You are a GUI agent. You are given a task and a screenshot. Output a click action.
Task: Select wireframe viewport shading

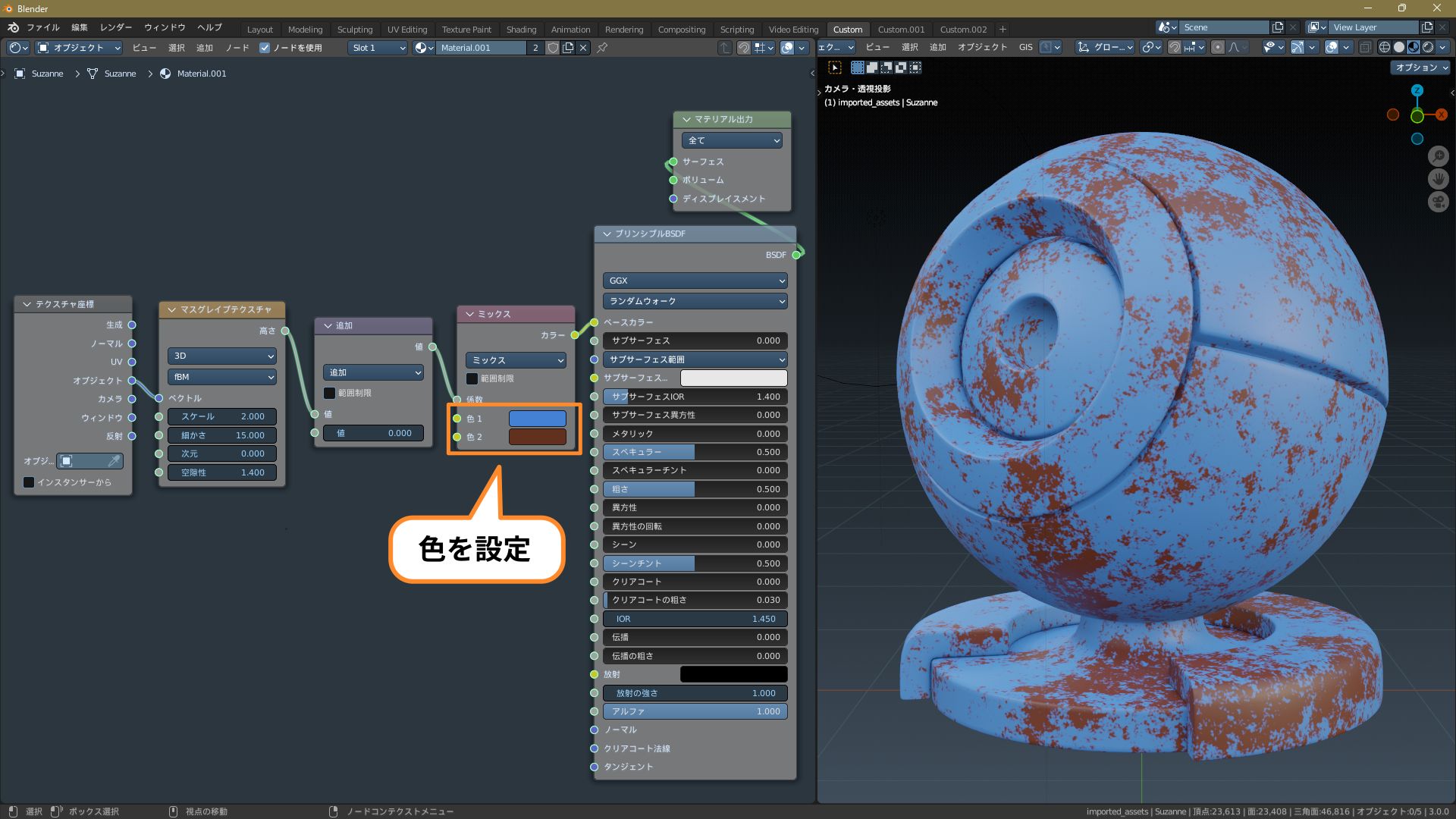tap(1384, 47)
